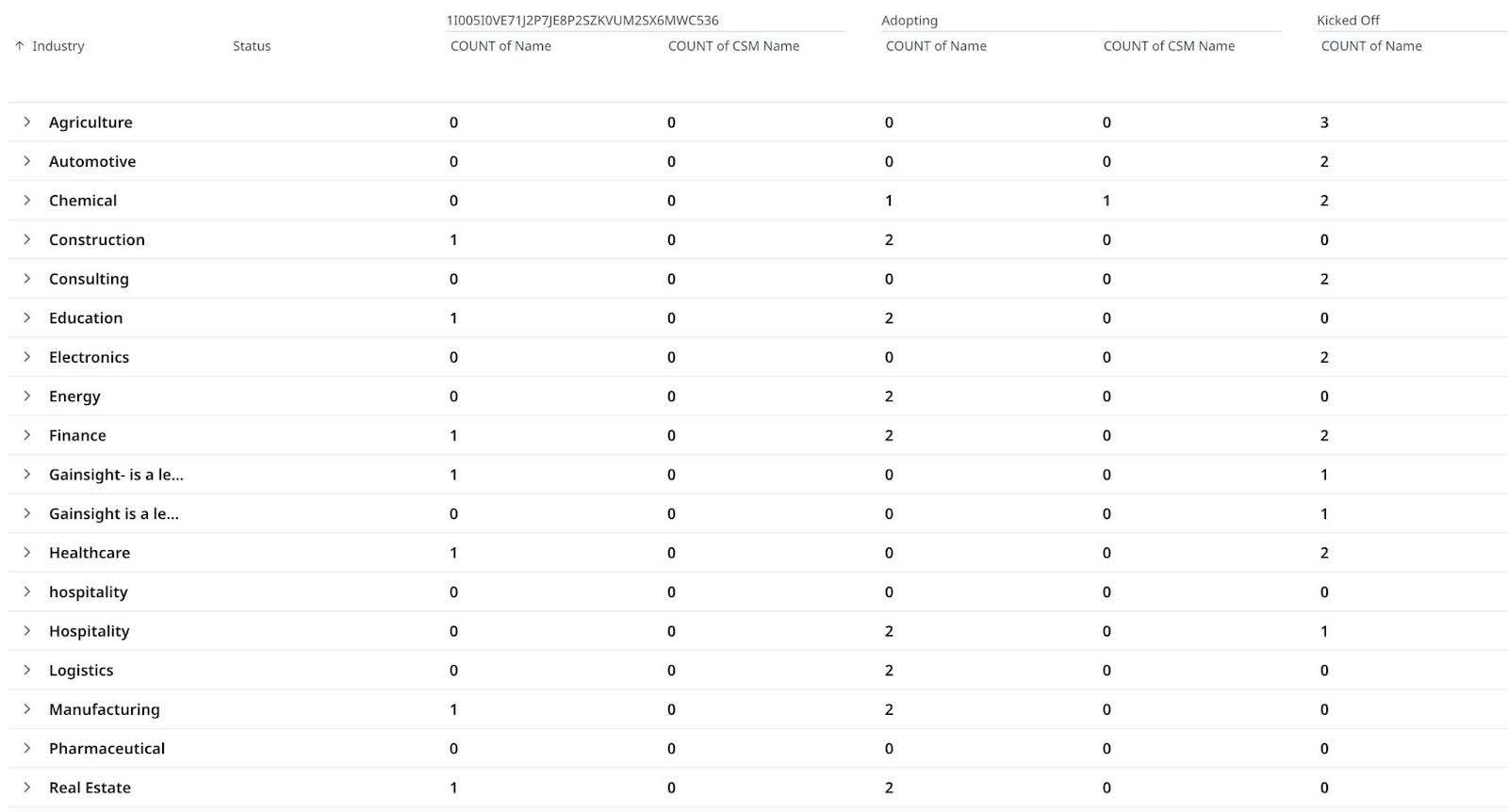The image size is (1508, 812).
Task: Expand the Hospitality industry row
Action: (27, 630)
